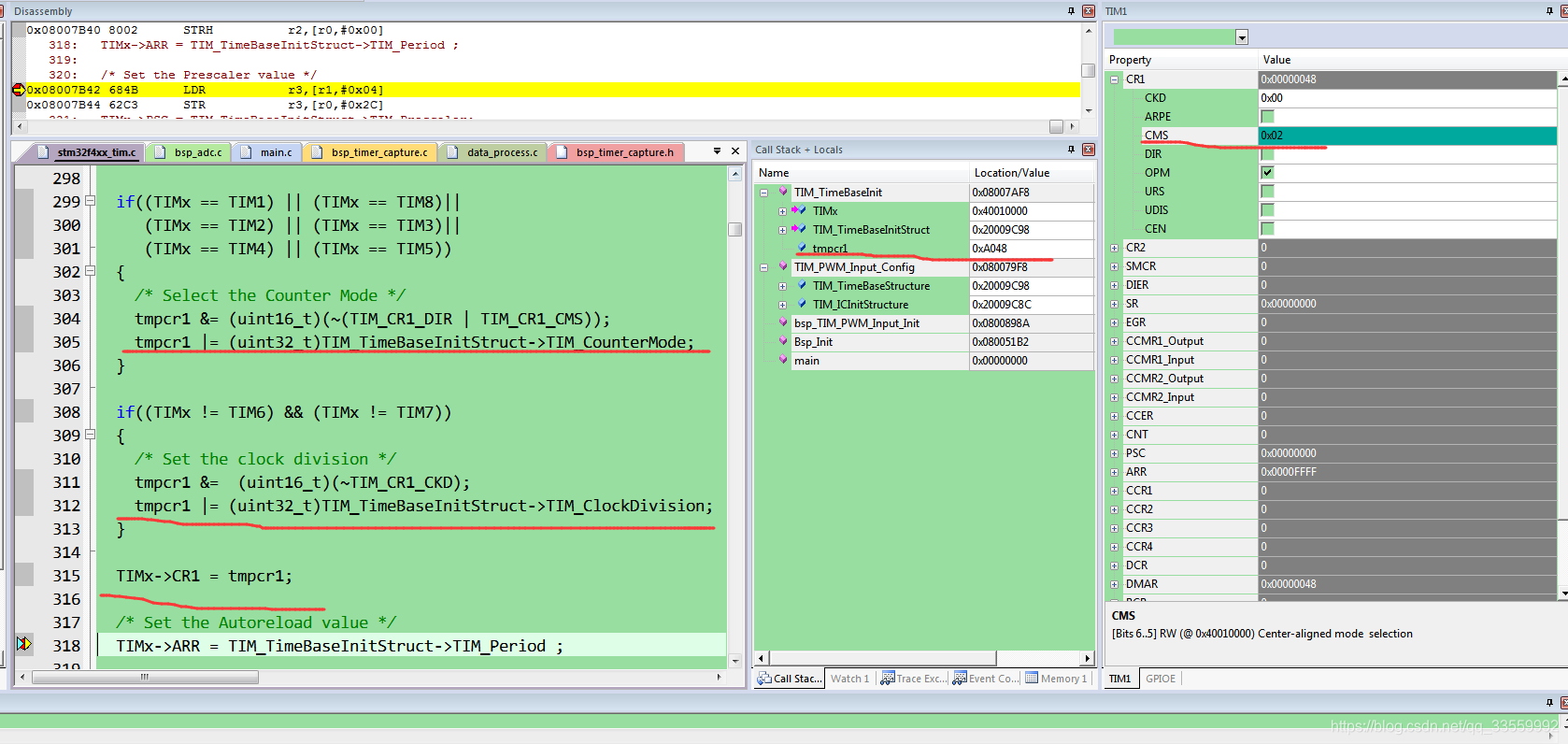The height and width of the screenshot is (744, 1568).
Task: Collapse the TIM_PWM_Input_Config call stack node
Action: point(763,267)
